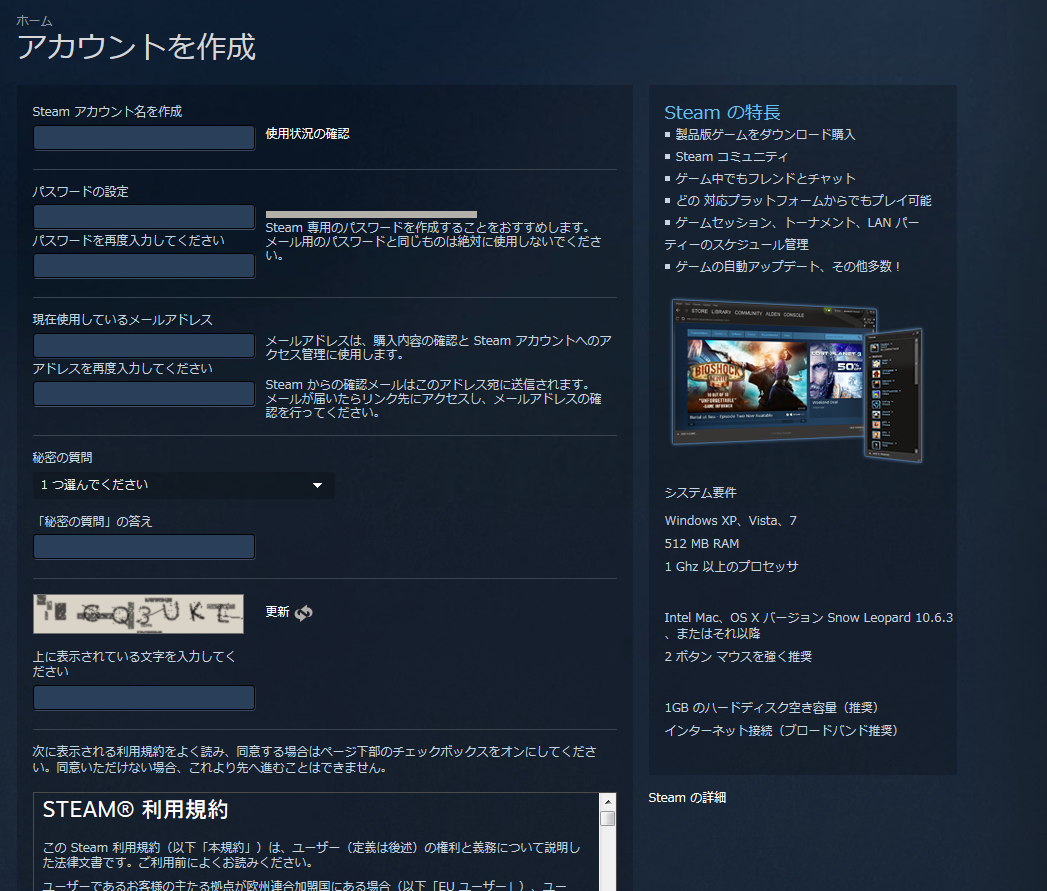
Task: Click 使用状況の確認 to check availability
Action: (307, 134)
